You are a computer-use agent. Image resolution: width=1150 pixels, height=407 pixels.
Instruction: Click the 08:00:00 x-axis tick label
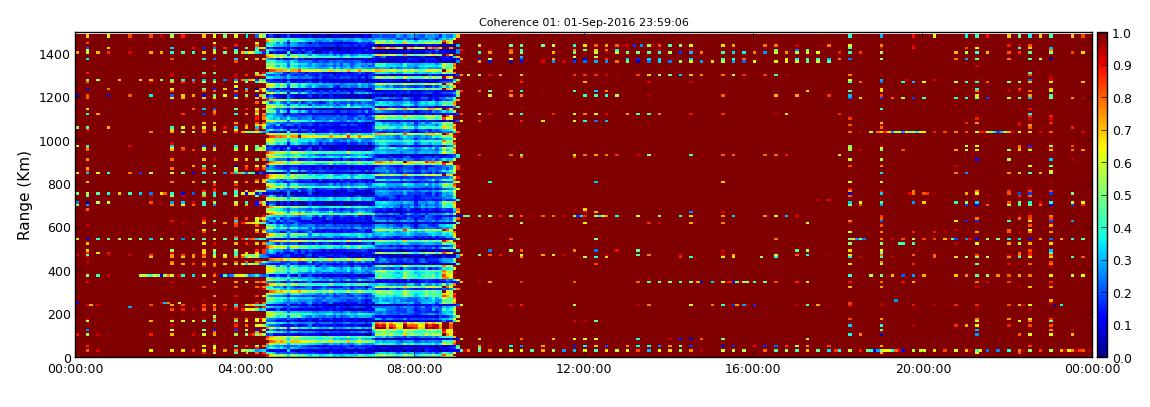[415, 370]
